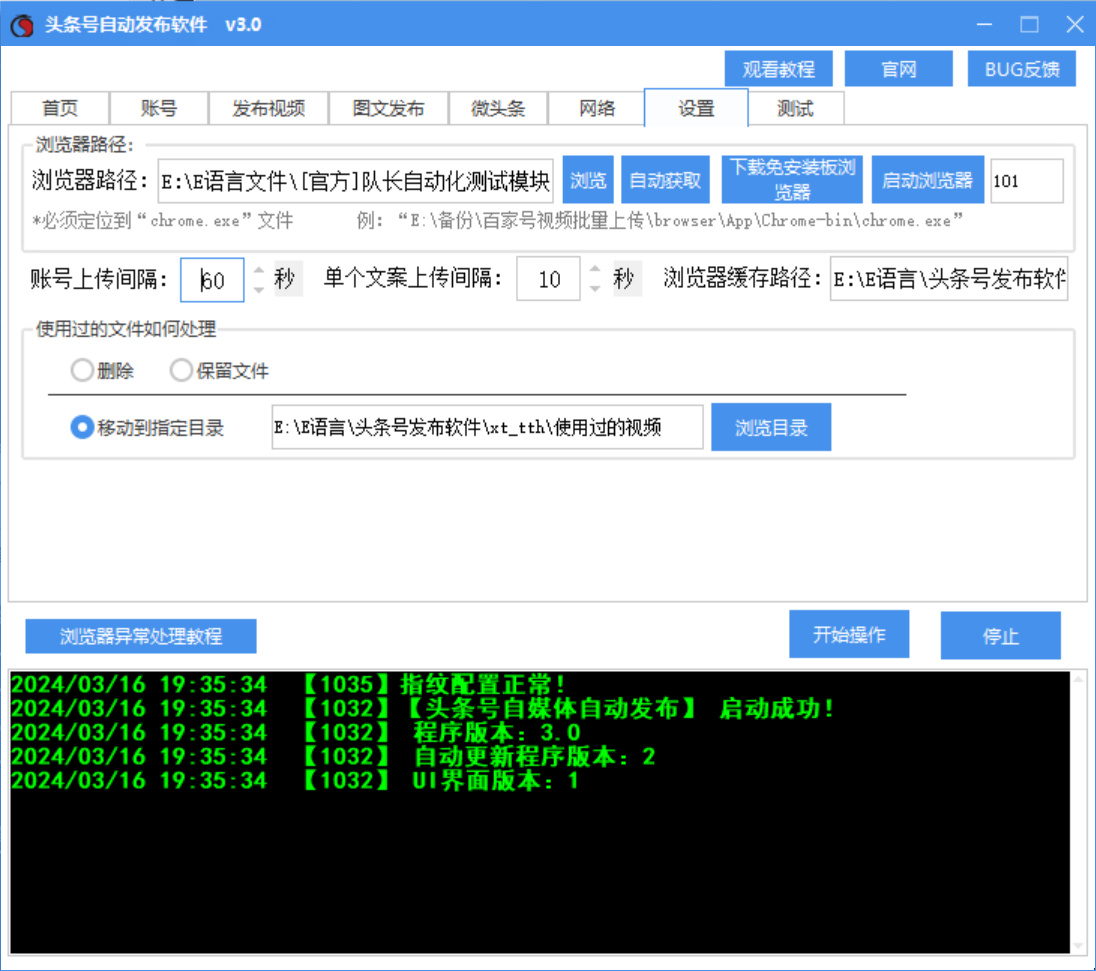Increase 账号上传间隔 with the up arrow
The width and height of the screenshot is (1096, 971).
click(259, 271)
